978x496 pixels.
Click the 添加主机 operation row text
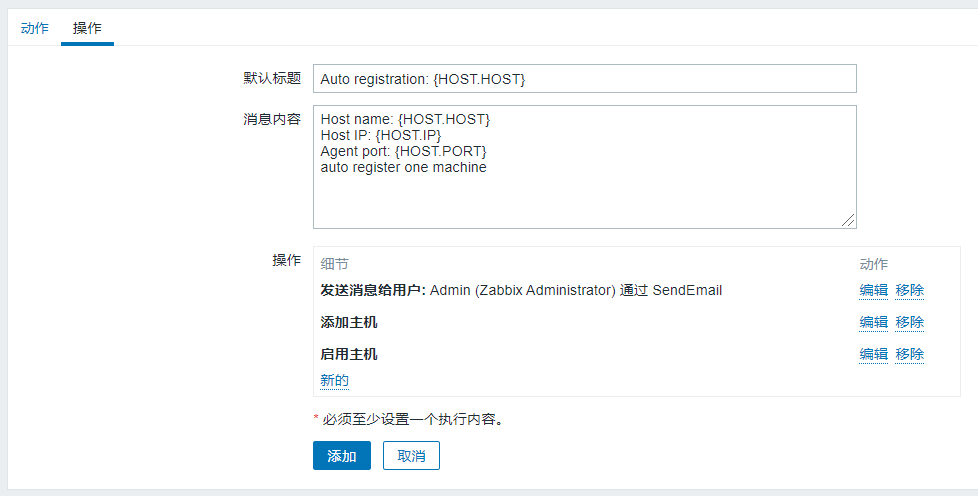tap(349, 322)
